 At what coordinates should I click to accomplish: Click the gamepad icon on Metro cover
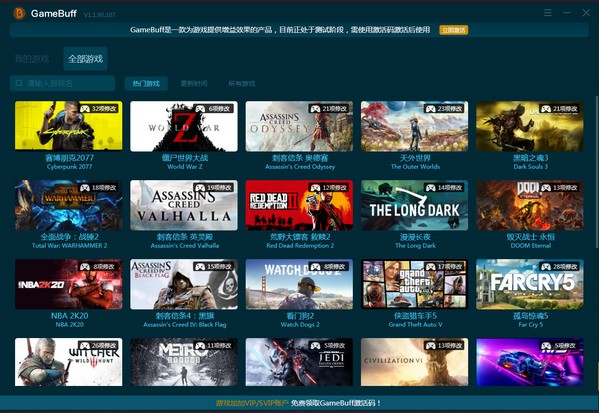pyautogui.click(x=200, y=346)
